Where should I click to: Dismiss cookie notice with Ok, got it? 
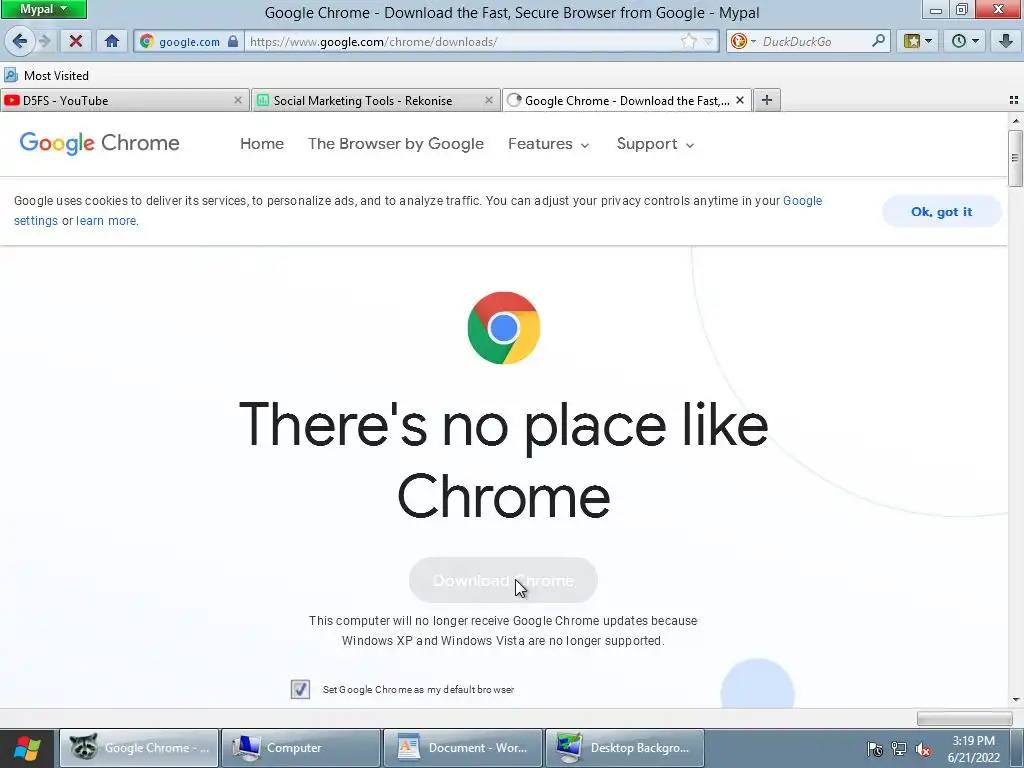941,212
